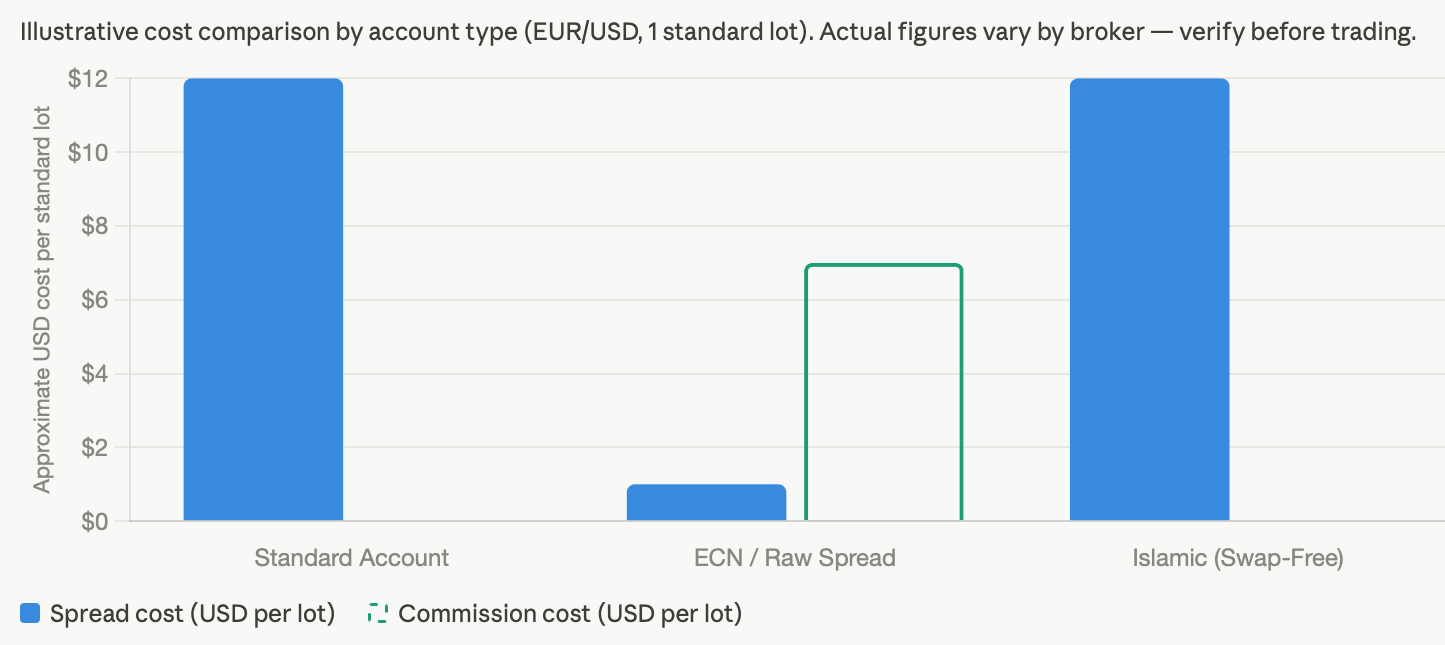Click the green dashed Commission cost legend swatch
This screenshot has height=645, width=1445.
(378, 613)
